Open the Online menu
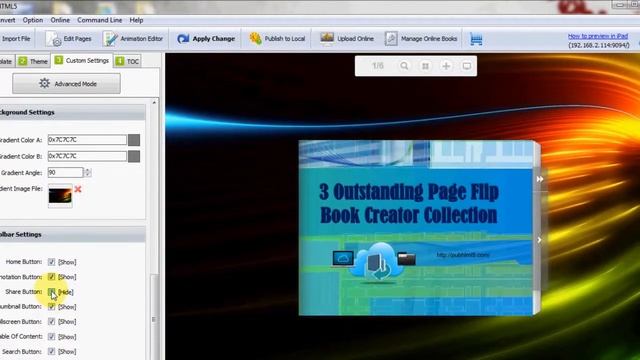Image resolution: width=640 pixels, height=360 pixels. click(60, 20)
